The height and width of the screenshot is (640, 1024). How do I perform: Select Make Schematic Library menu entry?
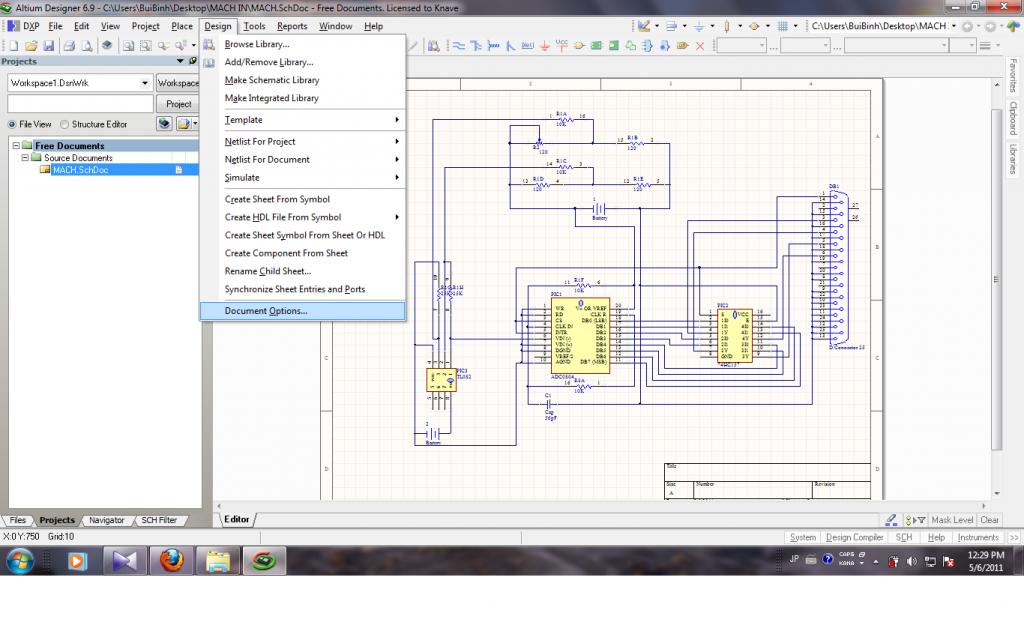tap(272, 80)
